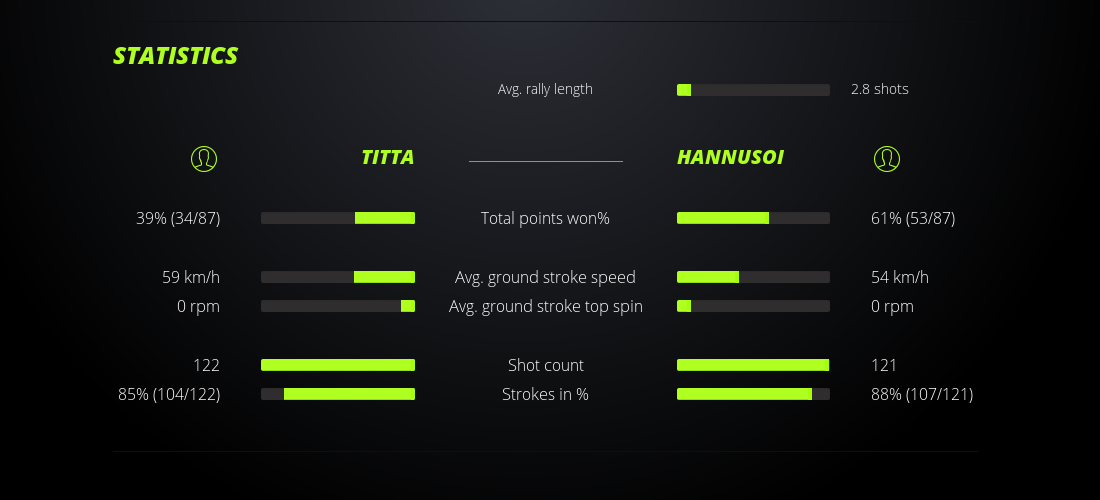Click the Shot count label
The image size is (1100, 500).
click(545, 365)
